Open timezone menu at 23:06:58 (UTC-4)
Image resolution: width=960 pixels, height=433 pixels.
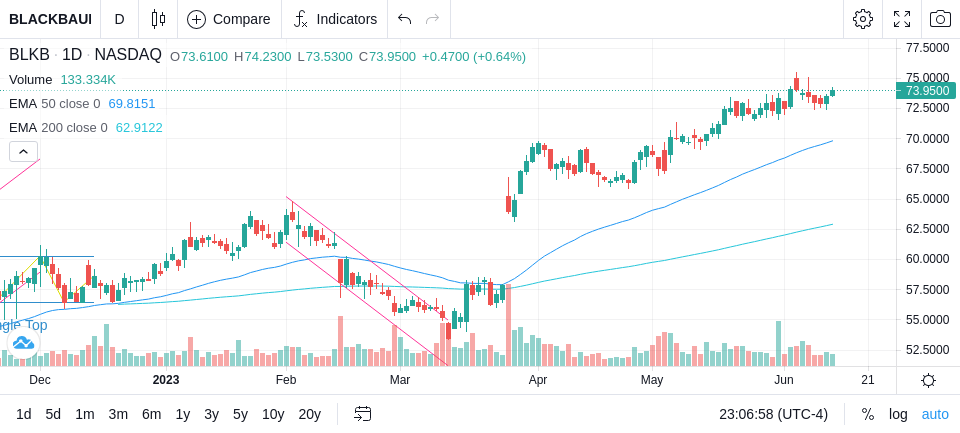tap(773, 415)
